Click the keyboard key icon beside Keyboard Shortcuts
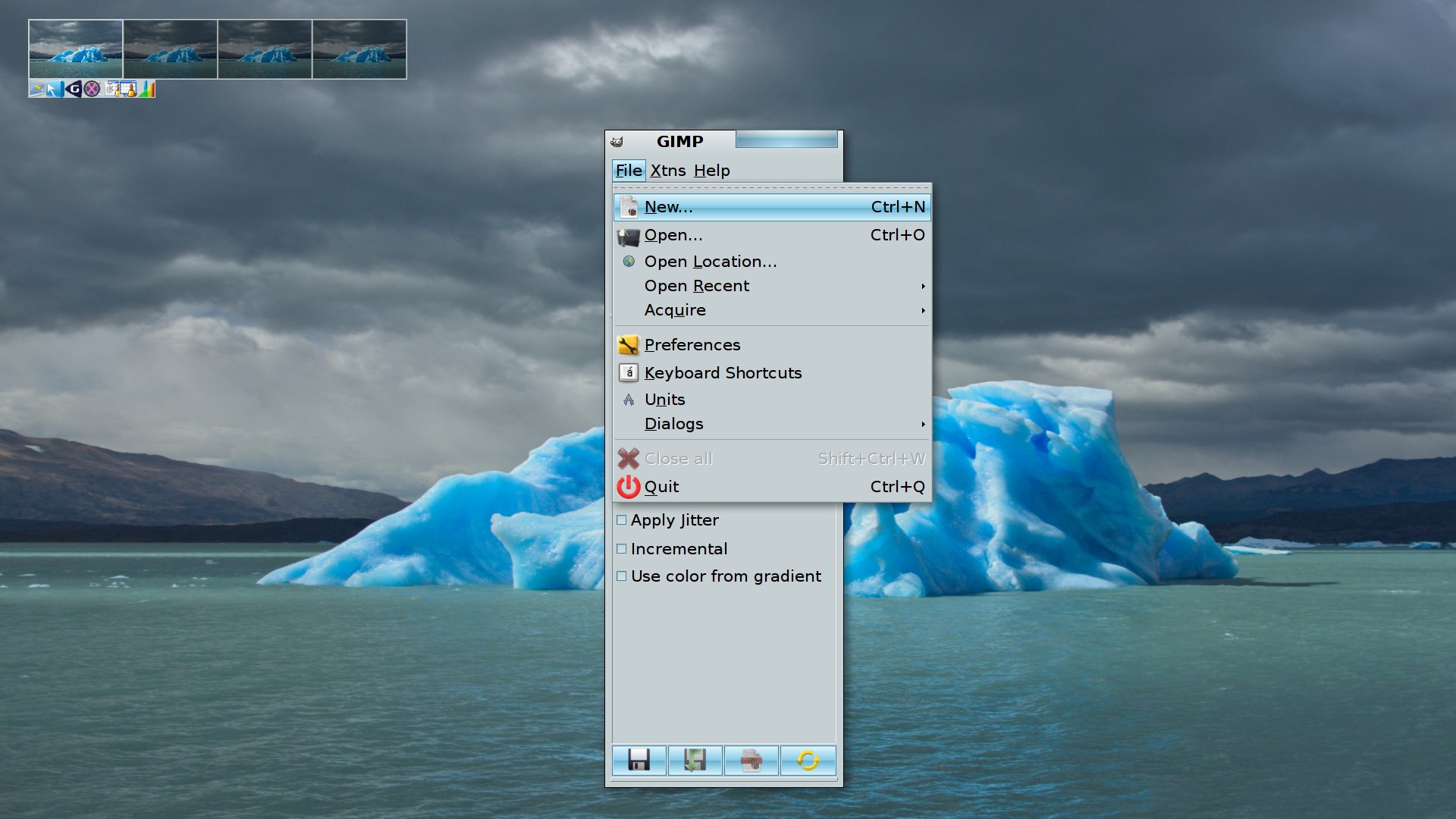The width and height of the screenshot is (1456, 819). pyautogui.click(x=628, y=372)
